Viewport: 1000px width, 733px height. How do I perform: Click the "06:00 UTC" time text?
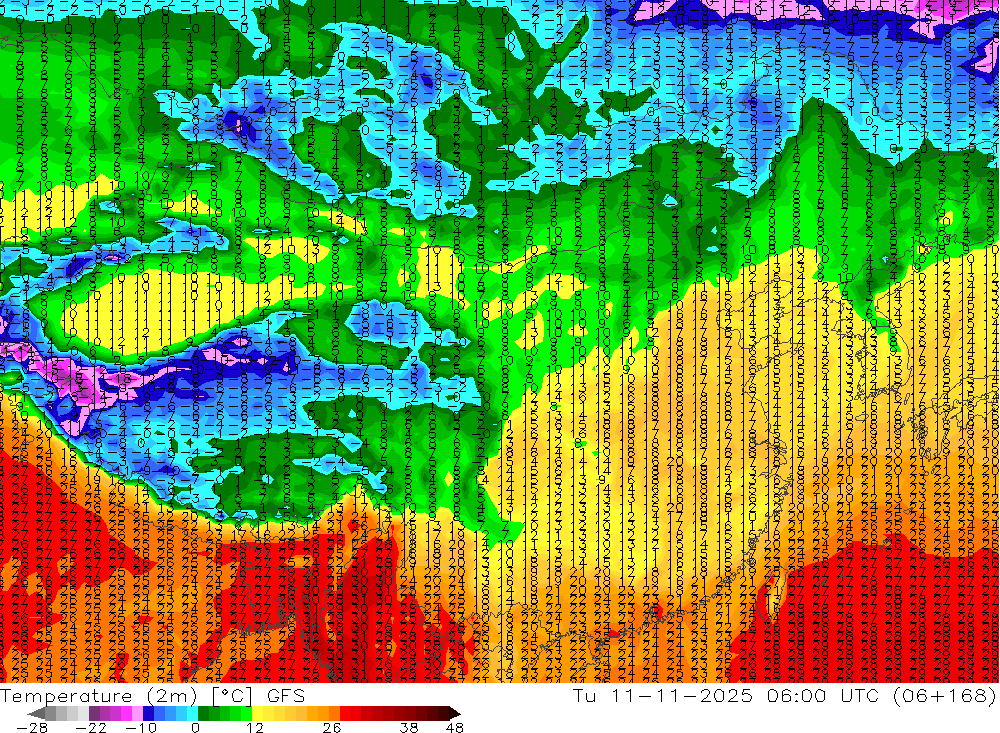(823, 696)
